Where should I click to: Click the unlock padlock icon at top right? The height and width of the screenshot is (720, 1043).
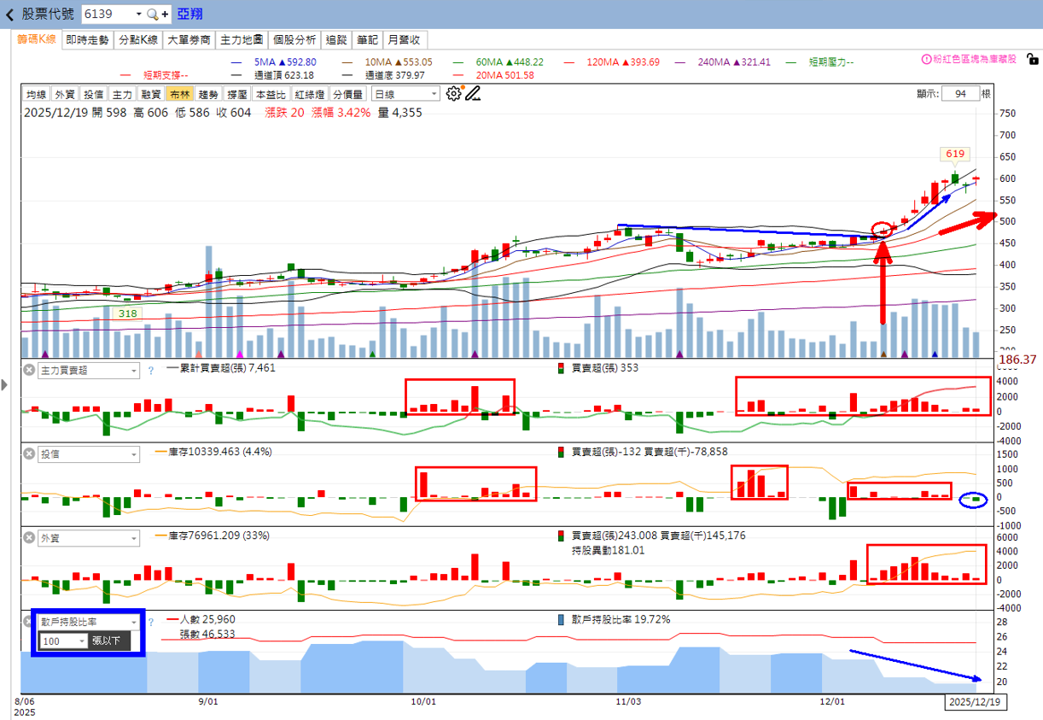click(x=1032, y=59)
